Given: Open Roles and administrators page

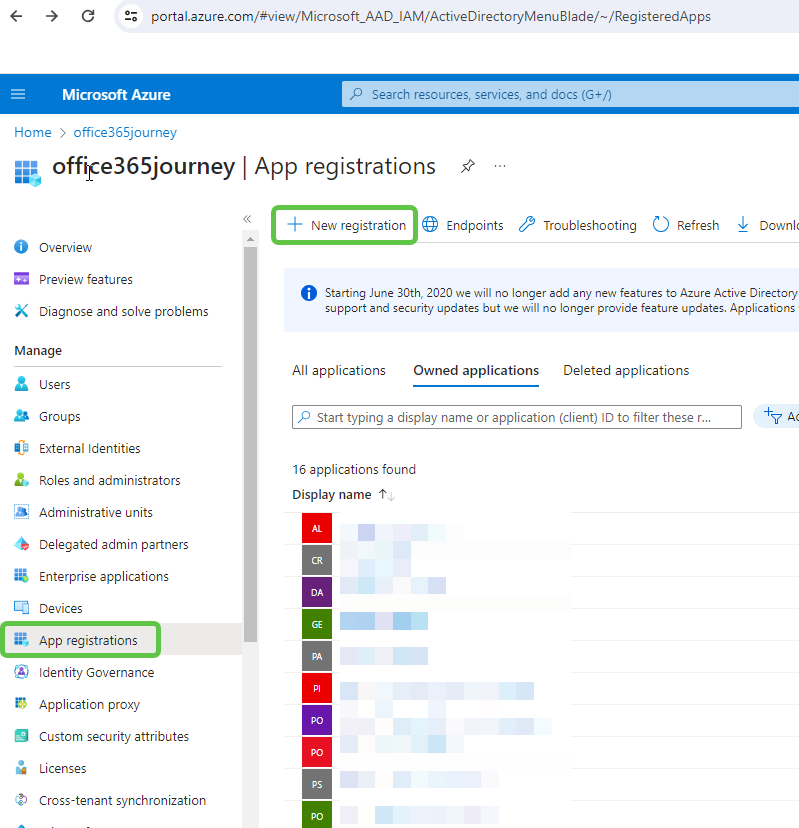Looking at the screenshot, I should (109, 480).
